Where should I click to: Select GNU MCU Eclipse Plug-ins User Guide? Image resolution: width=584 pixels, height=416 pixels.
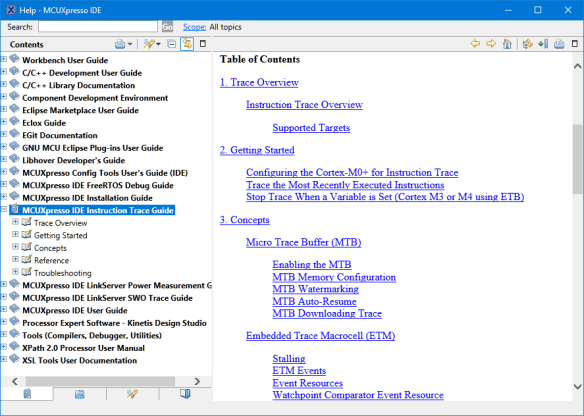click(93, 148)
